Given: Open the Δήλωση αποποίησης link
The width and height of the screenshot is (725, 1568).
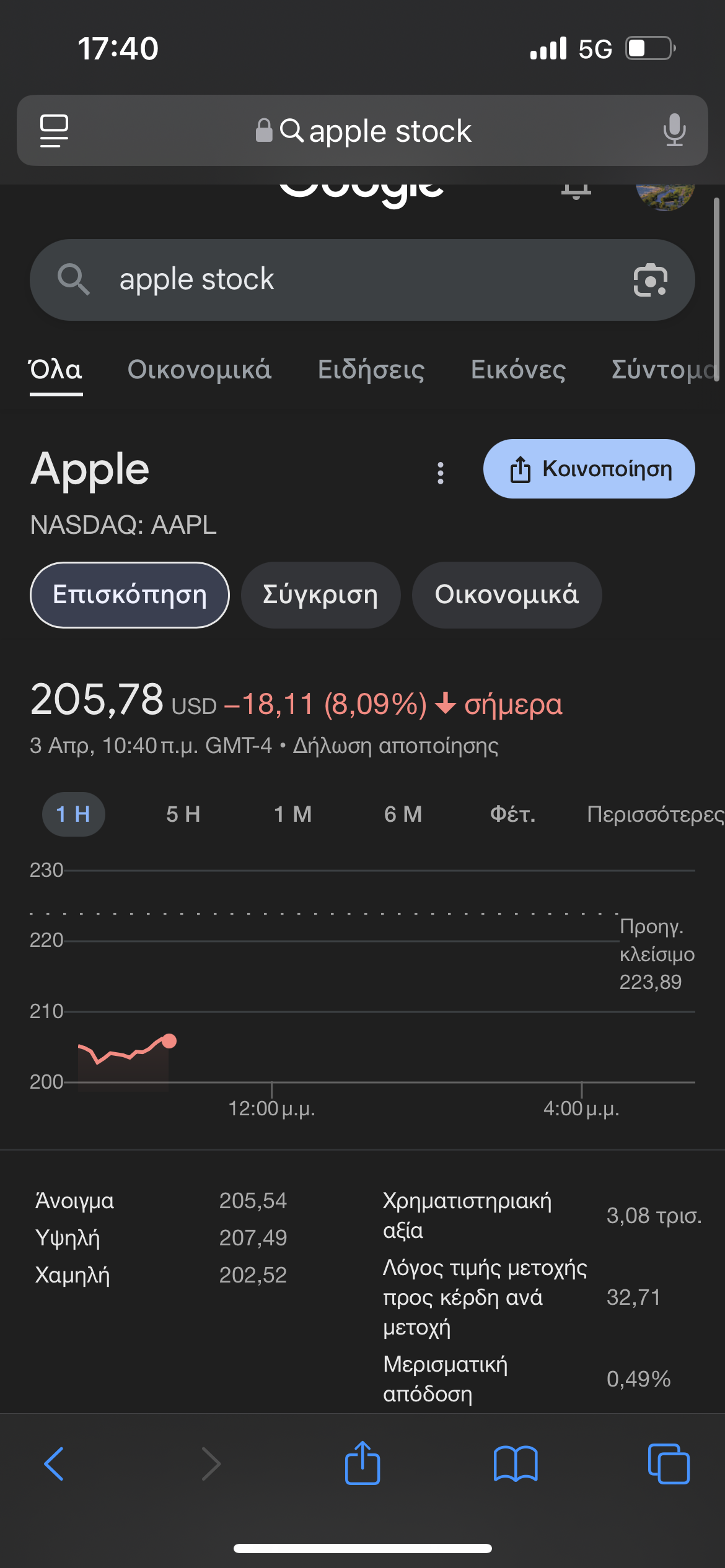Looking at the screenshot, I should 395,746.
